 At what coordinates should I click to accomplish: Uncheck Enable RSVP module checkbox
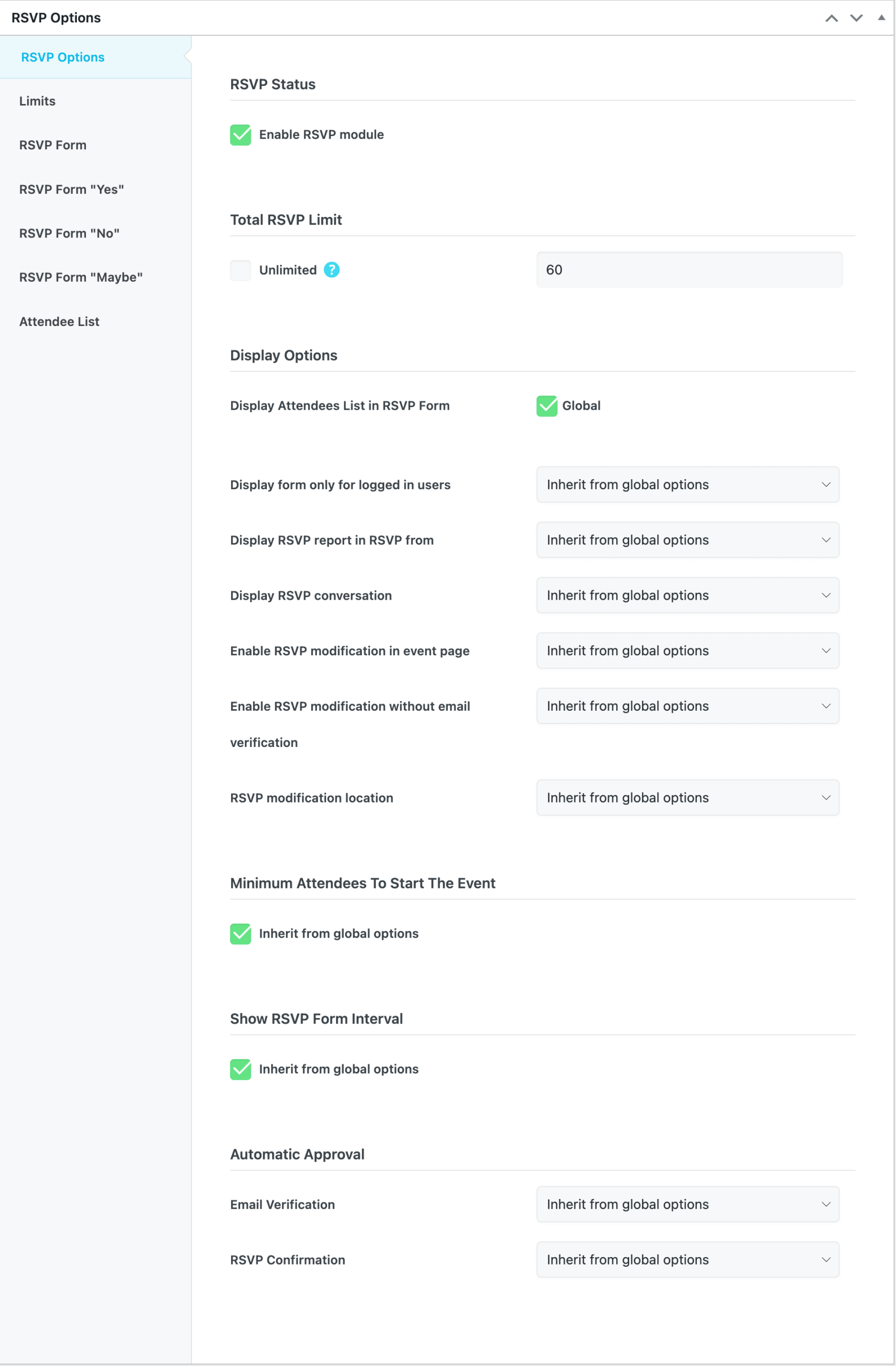(241, 135)
